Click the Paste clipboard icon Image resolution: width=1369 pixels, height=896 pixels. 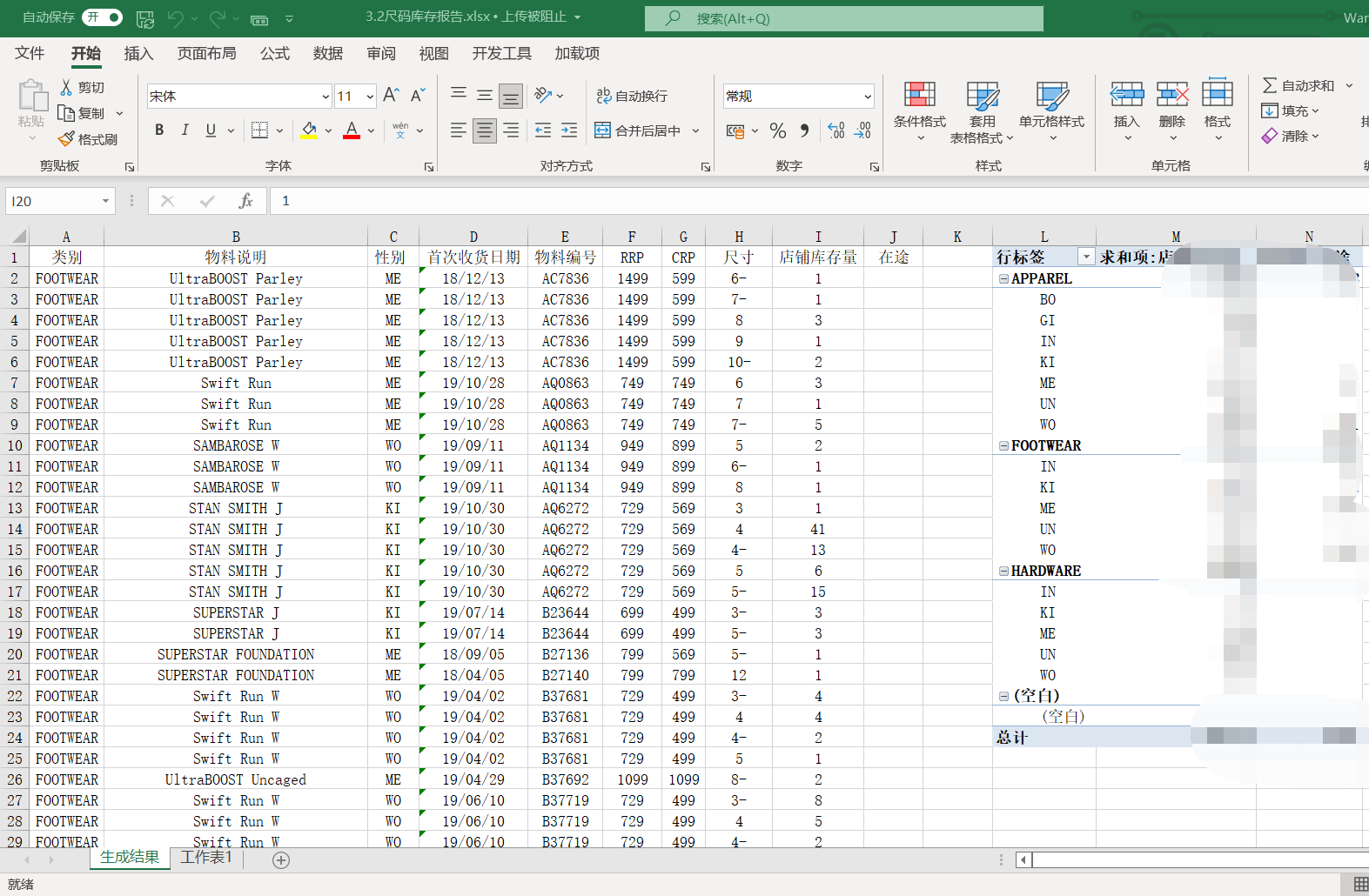(x=32, y=96)
